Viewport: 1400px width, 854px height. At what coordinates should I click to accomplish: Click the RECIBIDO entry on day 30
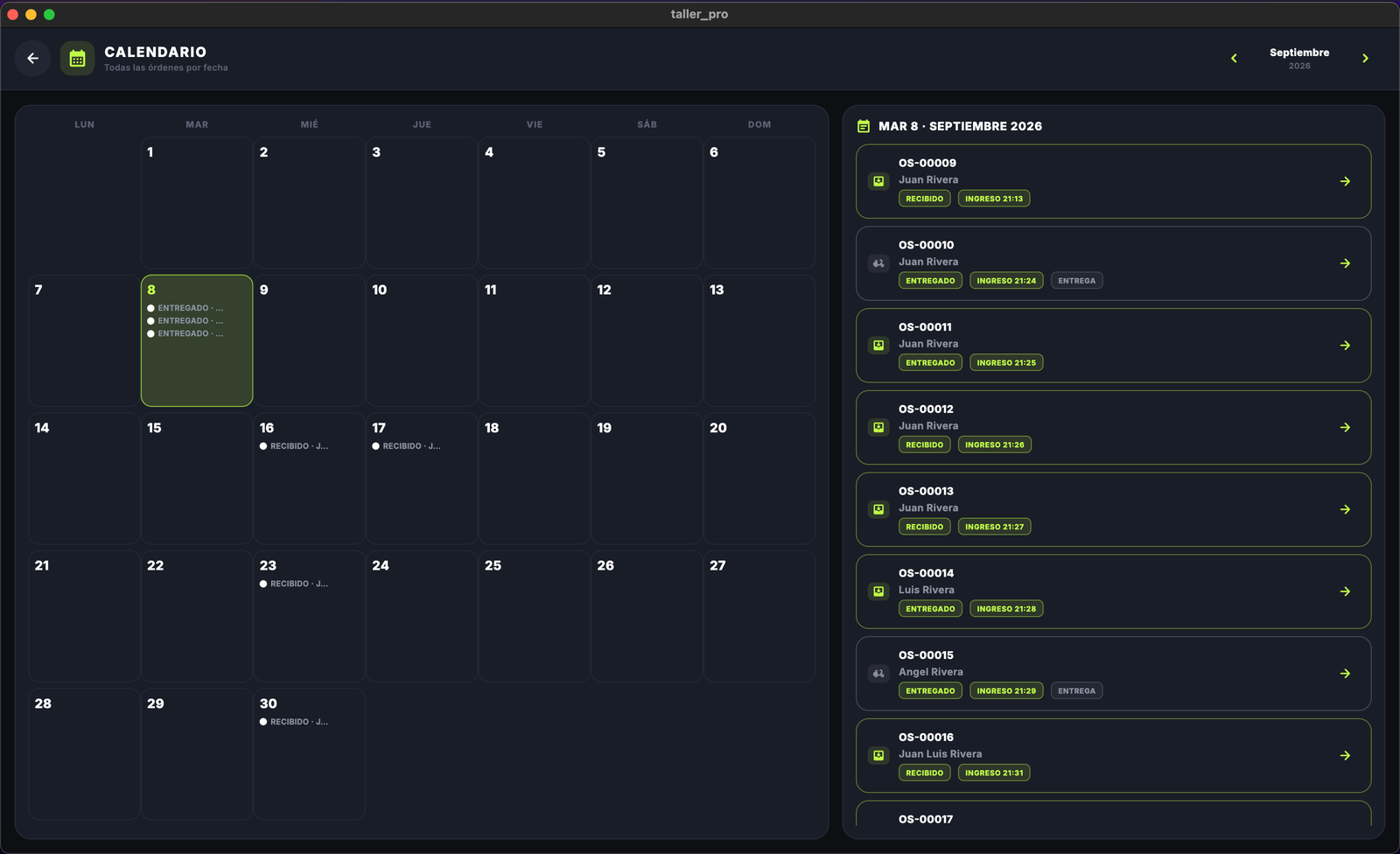tap(294, 722)
